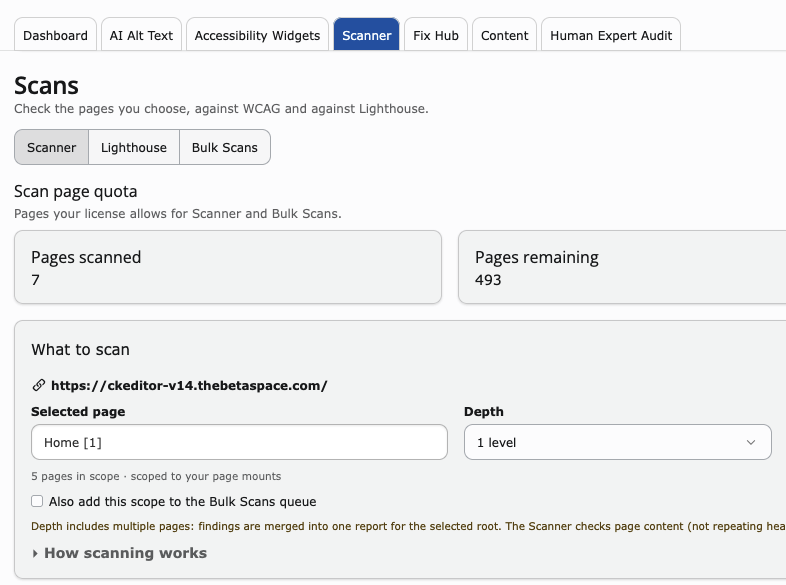Select the Scanner main tab
Image resolution: width=786 pixels, height=585 pixels.
(366, 35)
